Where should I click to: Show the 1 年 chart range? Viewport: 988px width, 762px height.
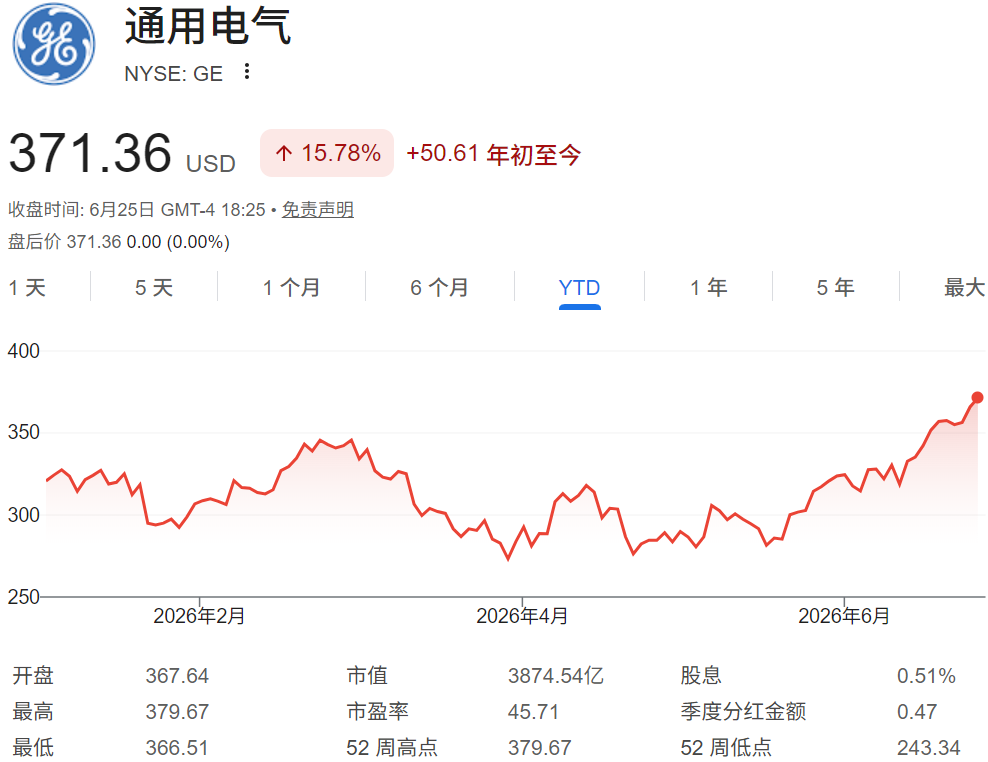[x=709, y=288]
